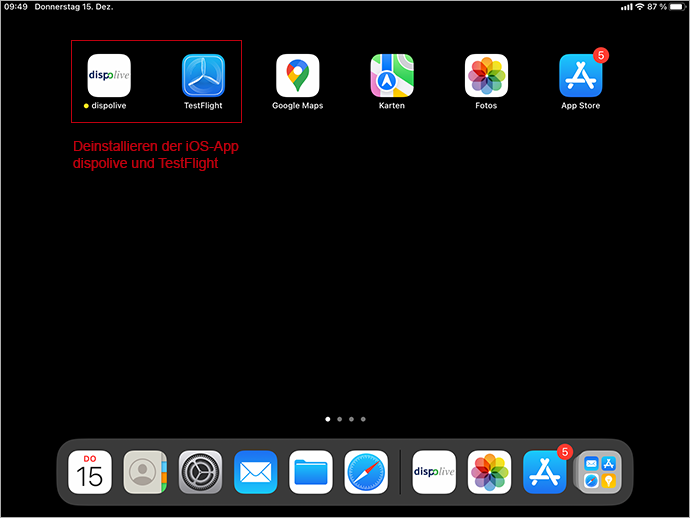Launch the TestFlight app
690x518 pixels.
[x=203, y=75]
